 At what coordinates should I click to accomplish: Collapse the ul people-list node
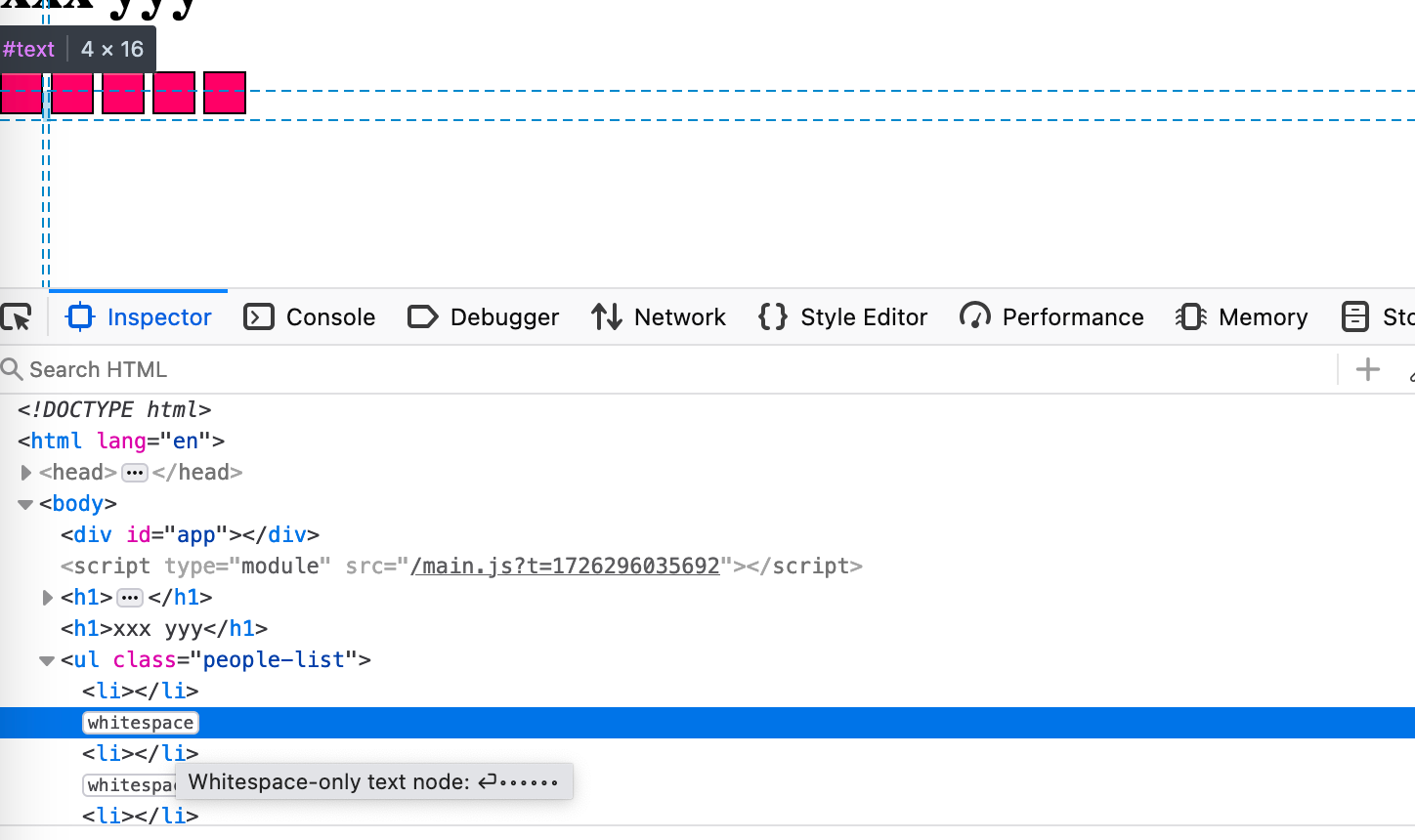46,660
